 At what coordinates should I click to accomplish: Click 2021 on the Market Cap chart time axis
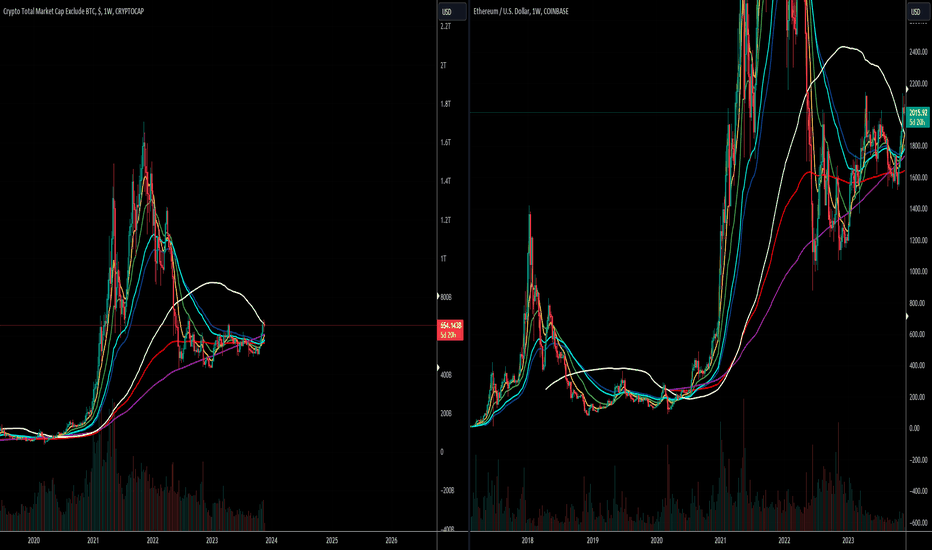(x=93, y=540)
